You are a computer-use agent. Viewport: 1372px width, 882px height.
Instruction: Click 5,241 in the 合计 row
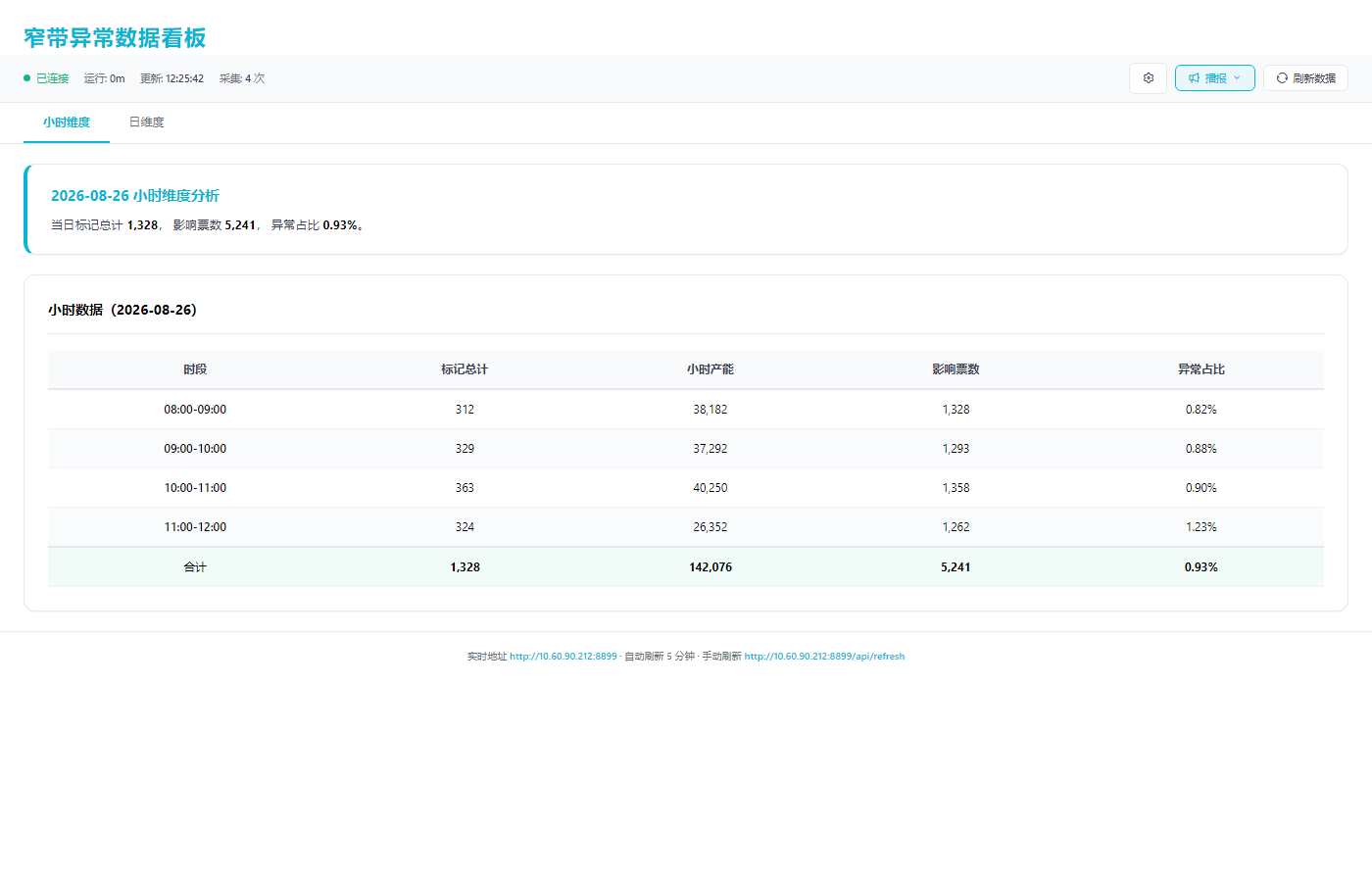pos(955,567)
